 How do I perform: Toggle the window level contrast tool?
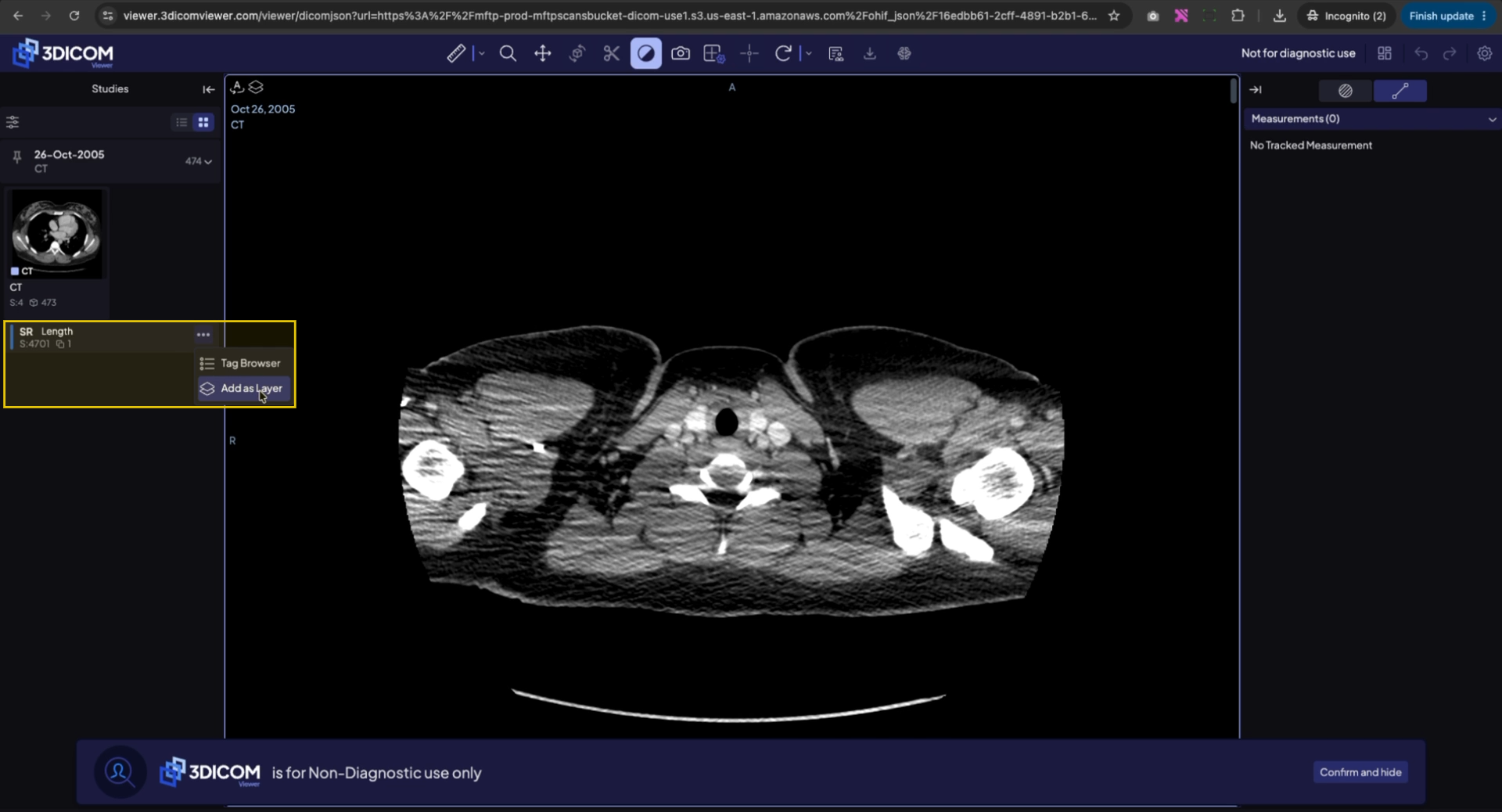point(646,53)
